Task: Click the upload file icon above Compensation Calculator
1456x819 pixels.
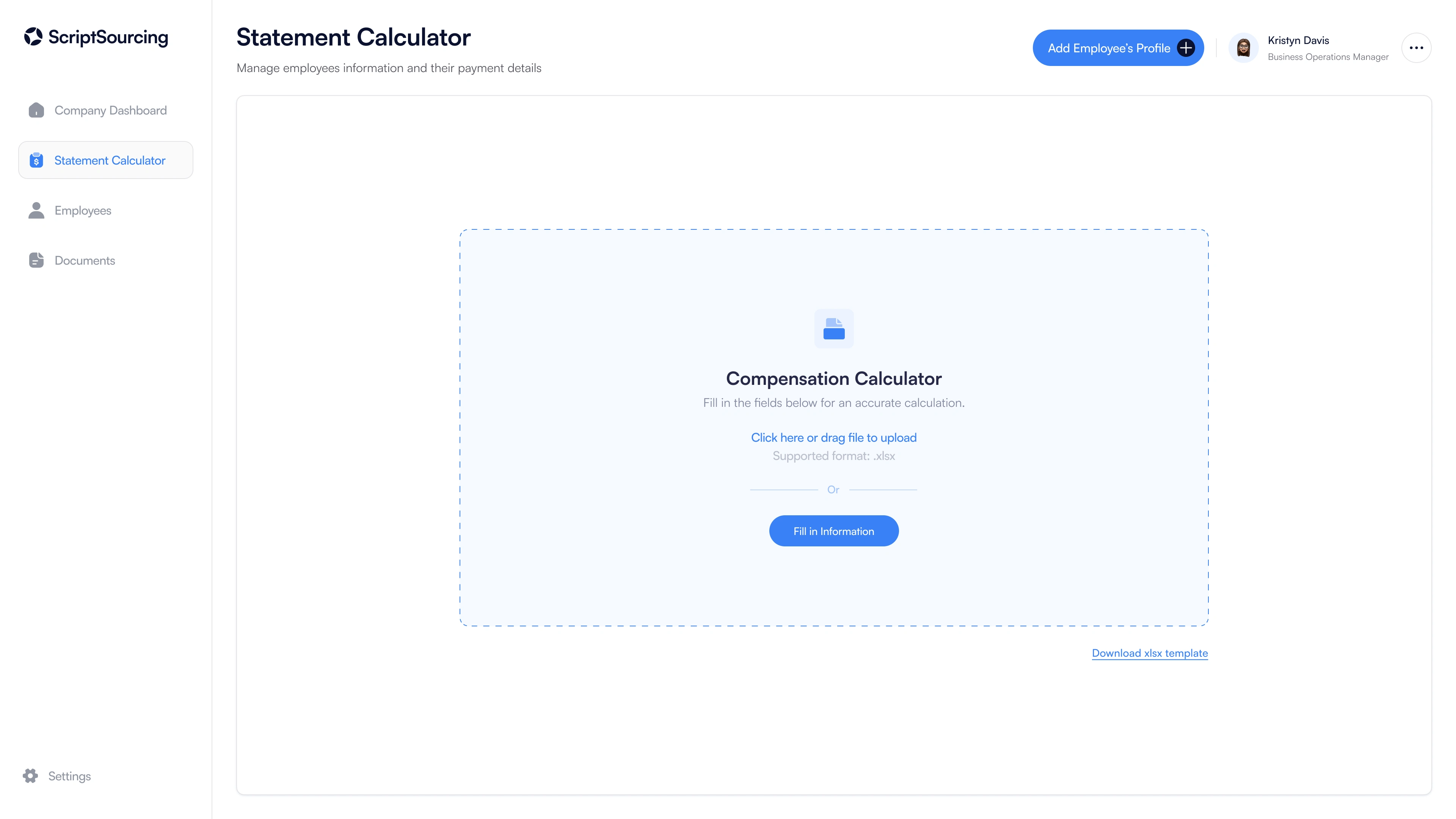Action: click(834, 328)
